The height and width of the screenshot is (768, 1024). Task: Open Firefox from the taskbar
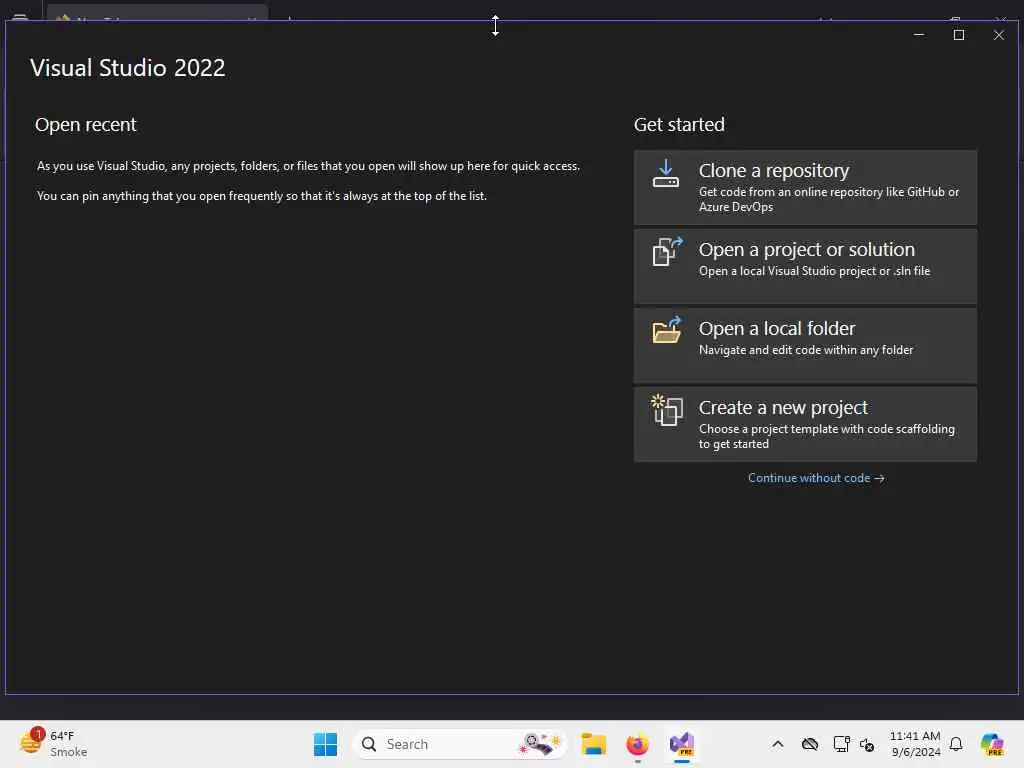(637, 744)
